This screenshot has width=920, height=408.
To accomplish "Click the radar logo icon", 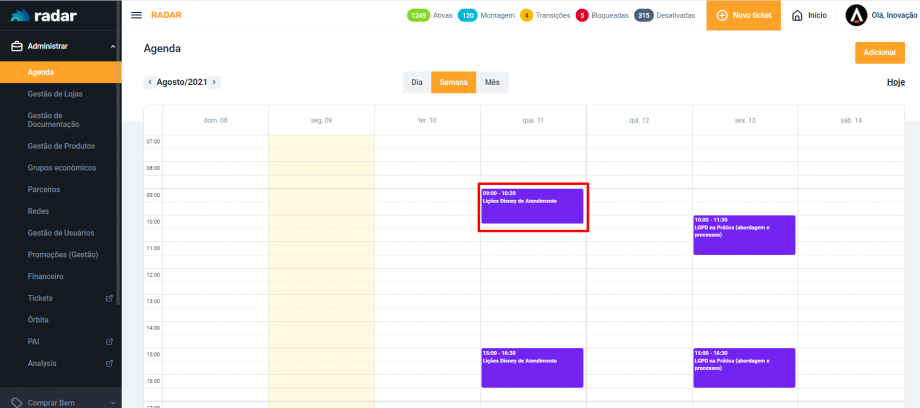I will click(x=19, y=16).
